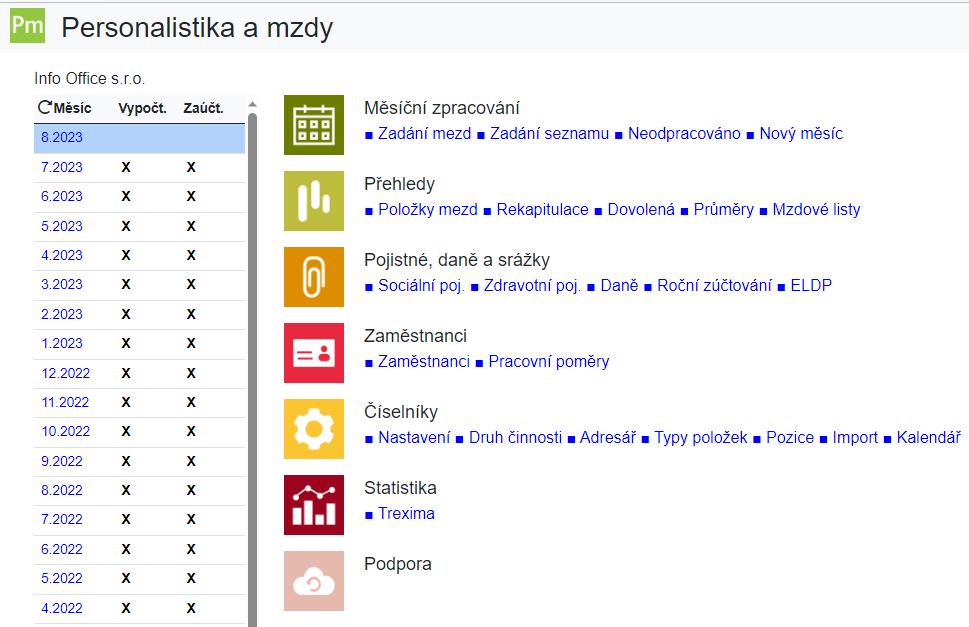Open Pracovní poměry link
This screenshot has height=627, width=969.
click(548, 362)
